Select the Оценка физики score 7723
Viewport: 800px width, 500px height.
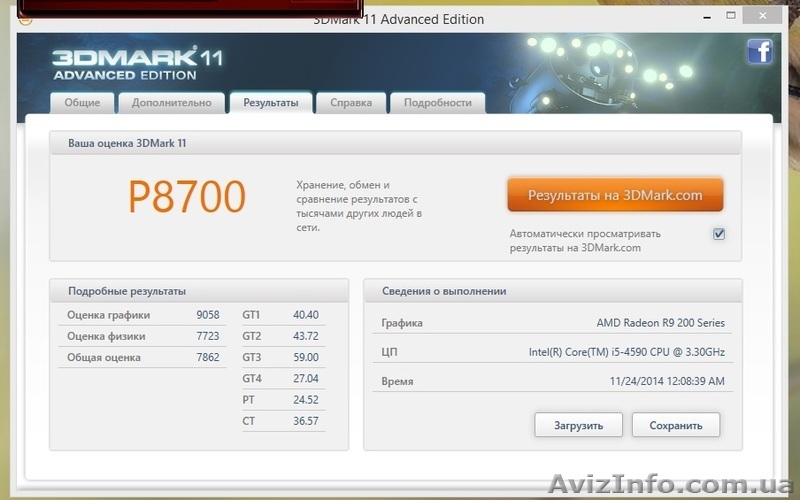[208, 336]
